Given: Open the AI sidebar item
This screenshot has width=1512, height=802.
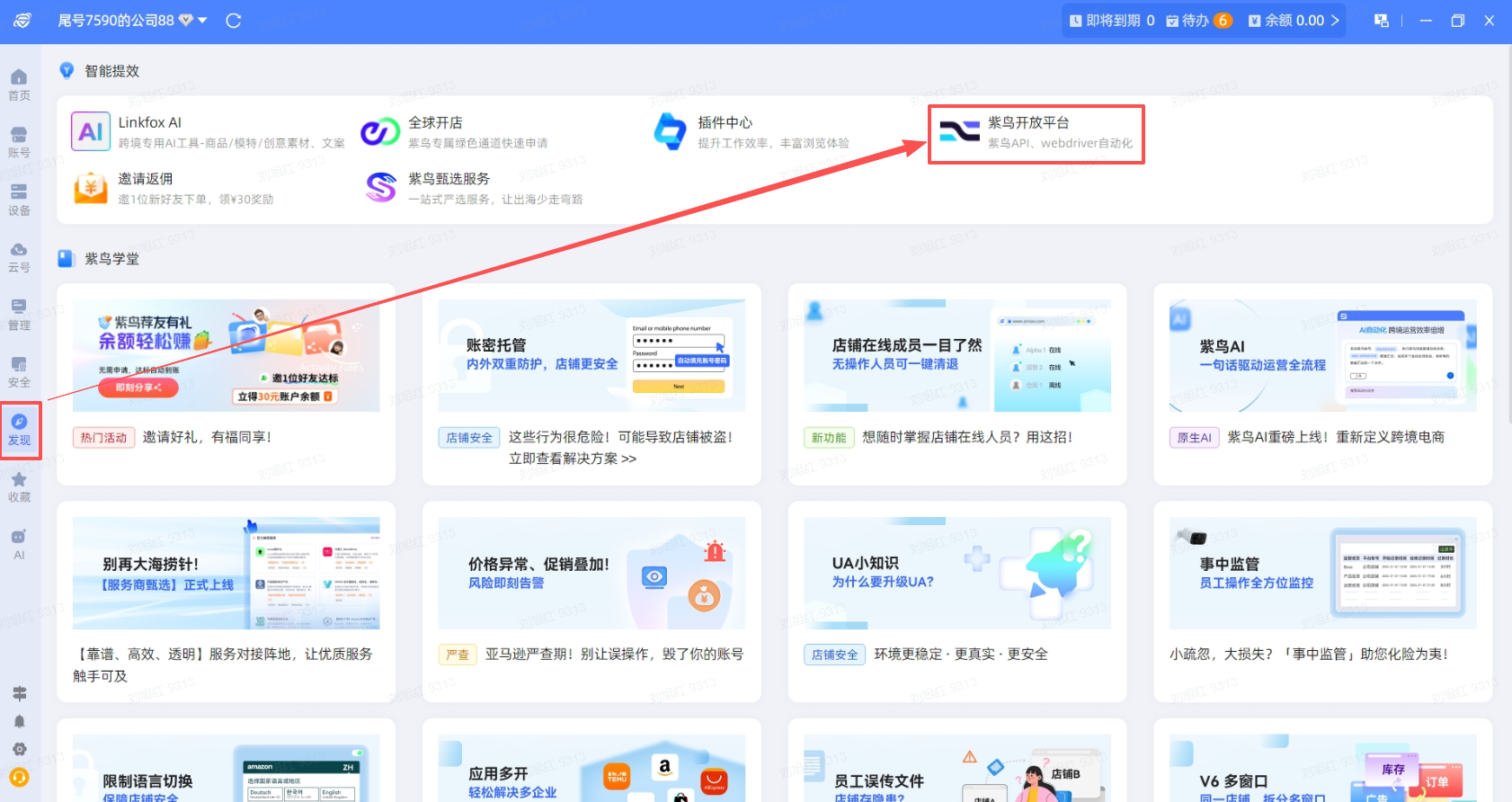Looking at the screenshot, I should [19, 545].
